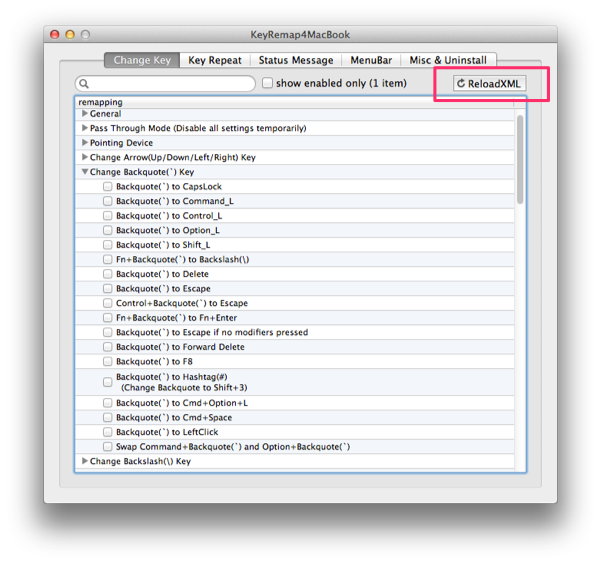The width and height of the screenshot is (600, 564).
Task: Open the Status Message tab
Action: 296,60
